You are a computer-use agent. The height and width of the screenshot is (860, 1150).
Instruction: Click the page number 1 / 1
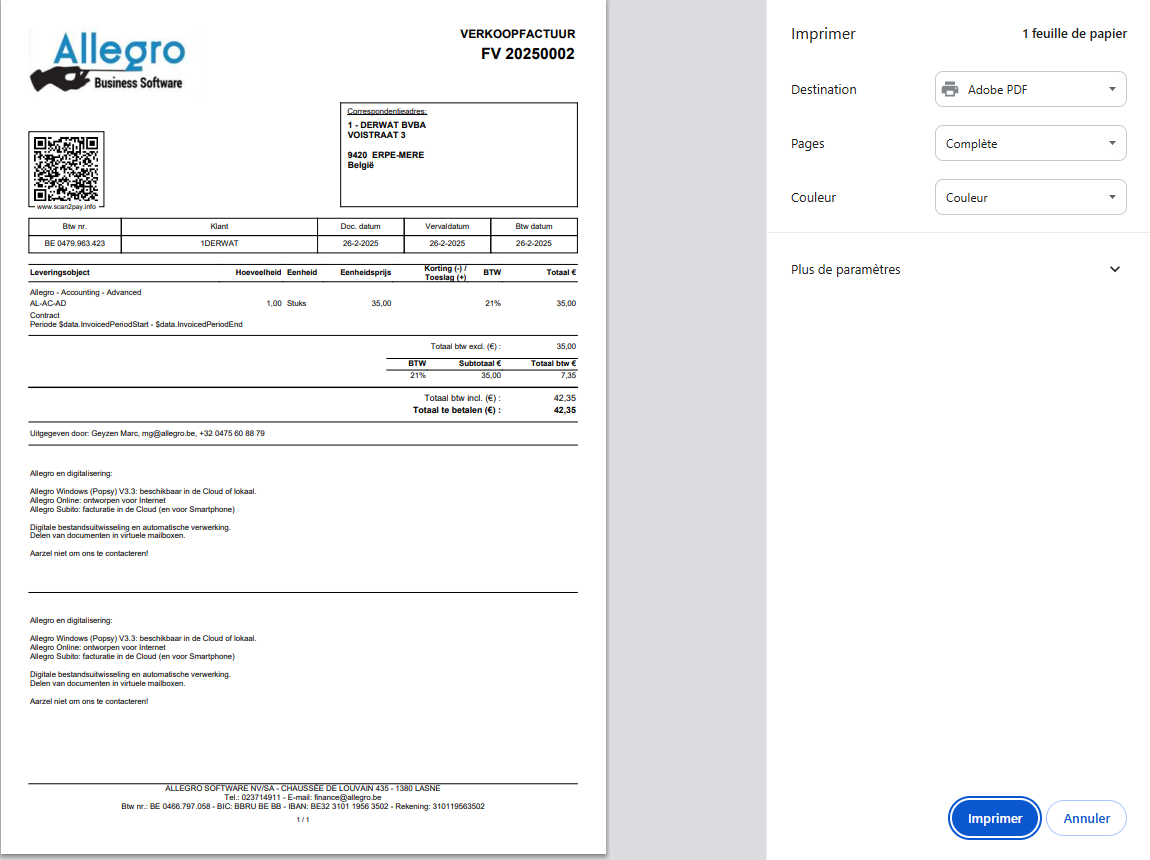click(303, 820)
